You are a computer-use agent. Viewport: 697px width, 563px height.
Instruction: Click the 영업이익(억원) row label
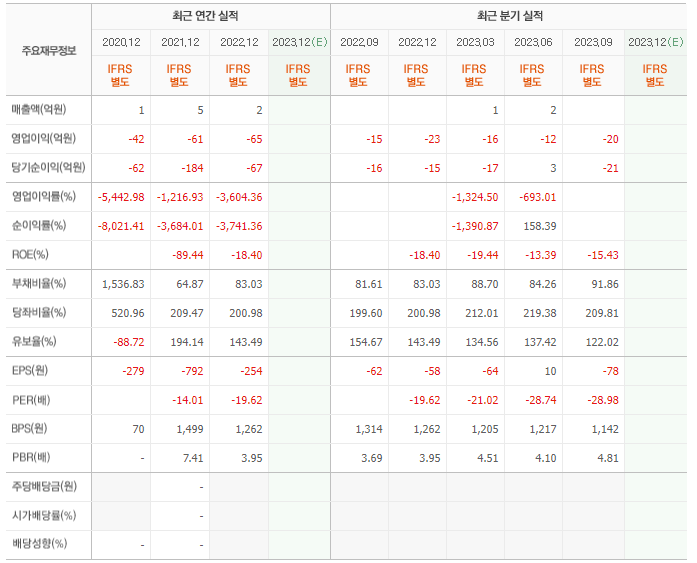44,138
